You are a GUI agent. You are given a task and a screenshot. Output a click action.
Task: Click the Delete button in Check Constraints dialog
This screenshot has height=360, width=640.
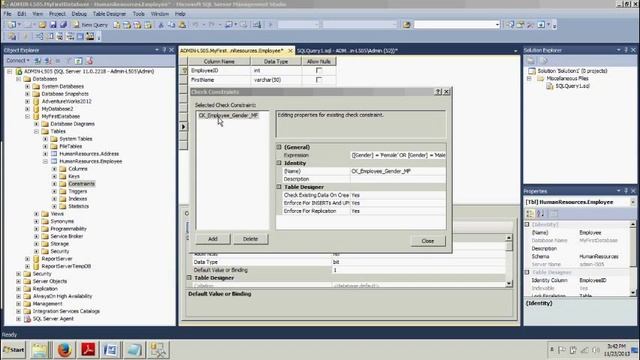[250, 239]
